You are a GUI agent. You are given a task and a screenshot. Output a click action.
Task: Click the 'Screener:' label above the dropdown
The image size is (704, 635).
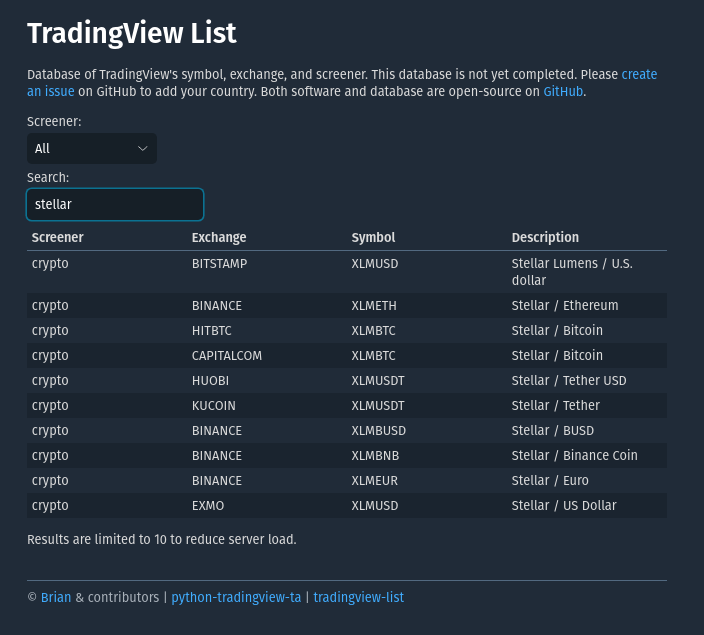[x=54, y=122]
